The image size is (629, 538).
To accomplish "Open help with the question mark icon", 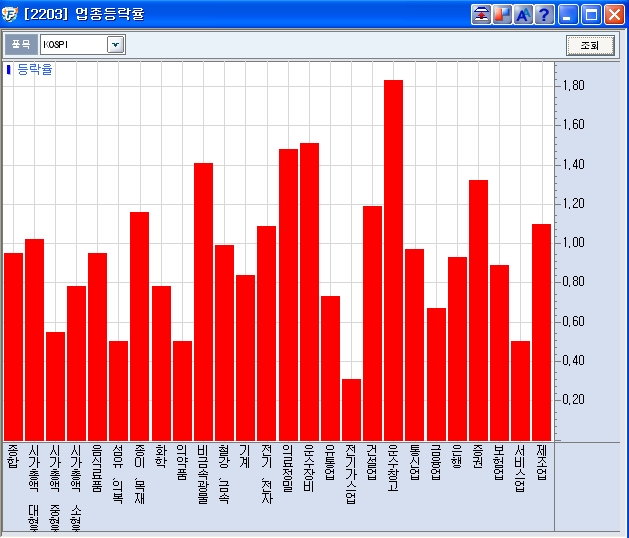I will (x=544, y=15).
